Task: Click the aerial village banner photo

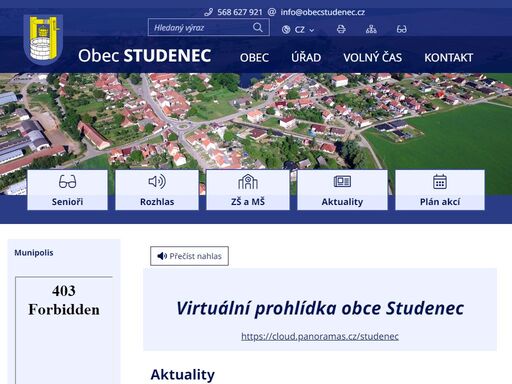Action: point(256,120)
